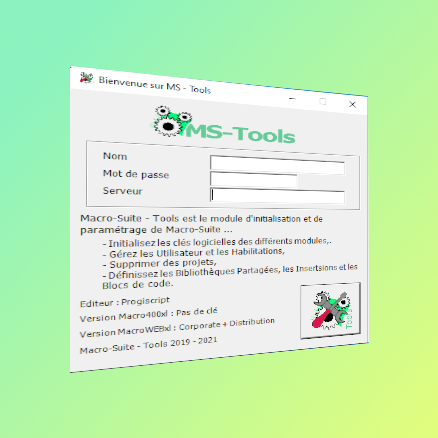Click the Version Macro400xl text line
This screenshot has width=438, height=438.
pos(149,315)
